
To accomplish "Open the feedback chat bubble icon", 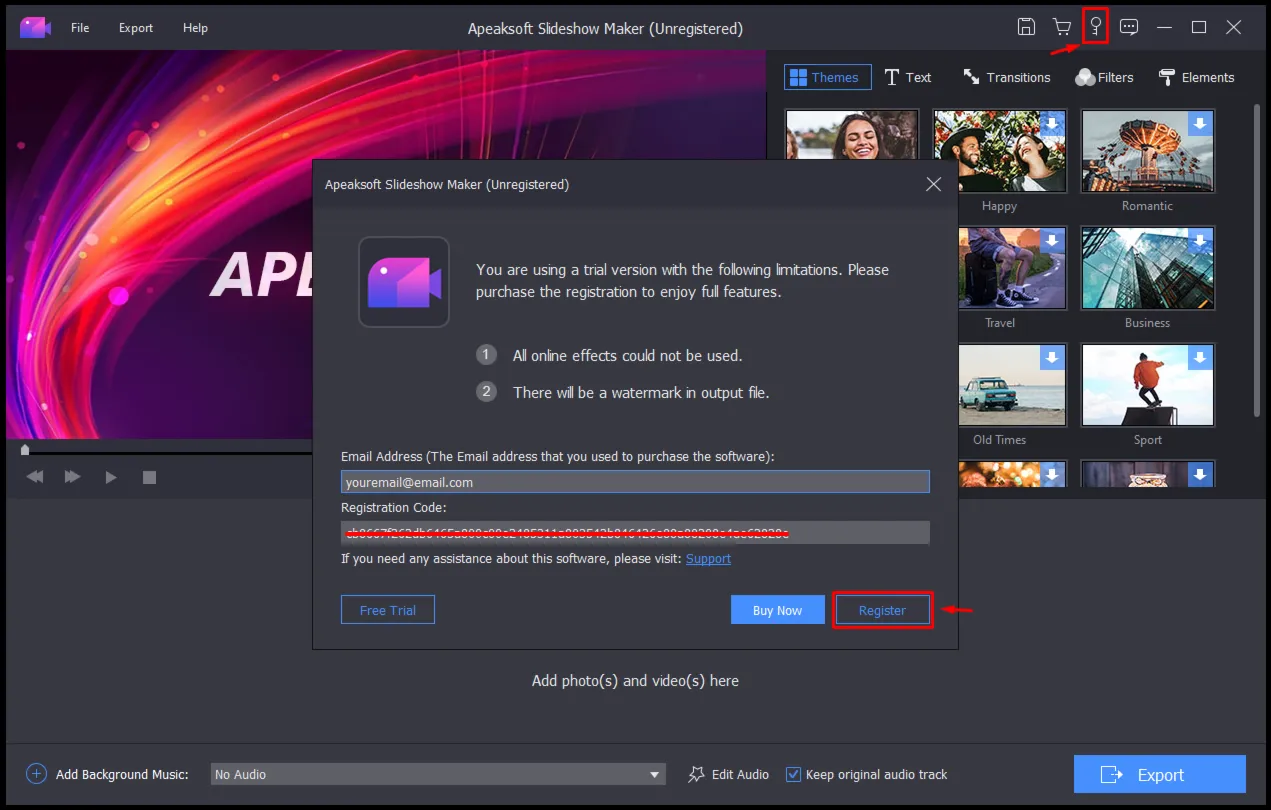I will [1129, 27].
